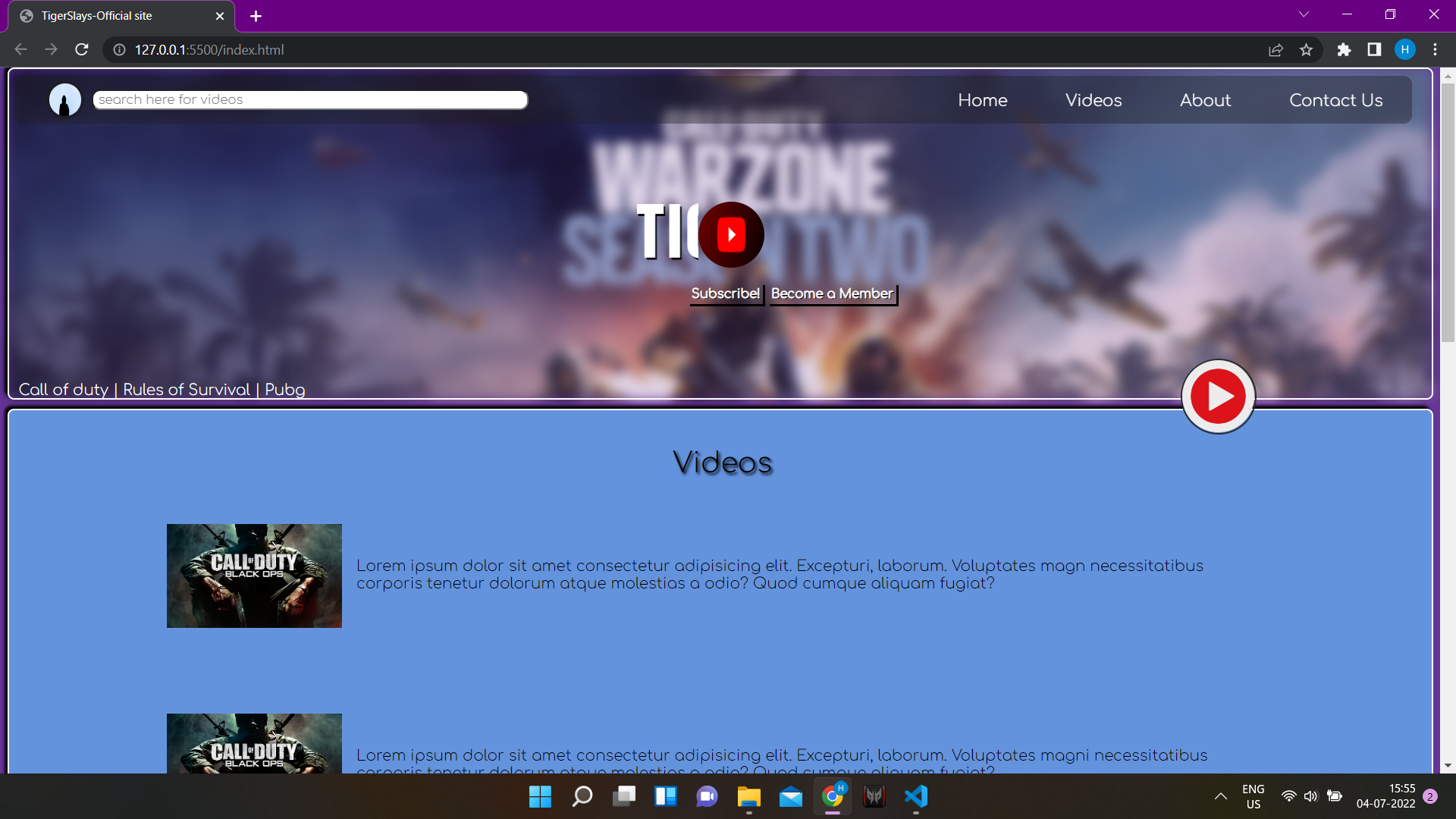Click the TigerSlays avatar logo in navbar
1456x819 pixels.
pos(65,100)
